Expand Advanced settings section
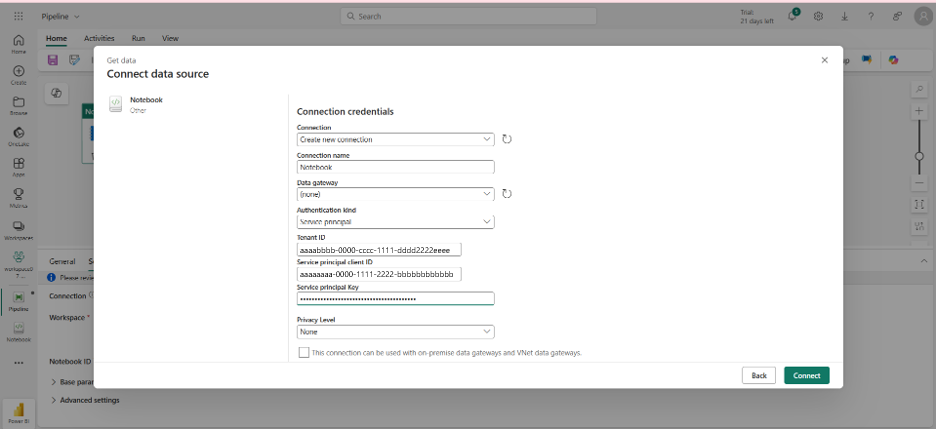The width and height of the screenshot is (936, 429). (x=85, y=400)
